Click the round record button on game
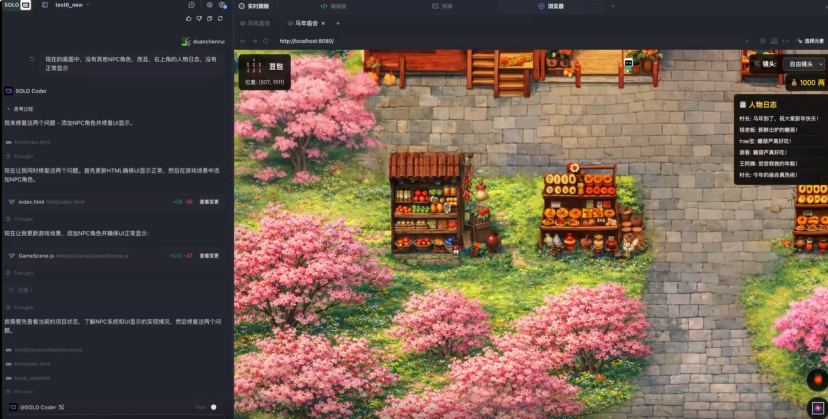828x419 pixels. [x=817, y=380]
